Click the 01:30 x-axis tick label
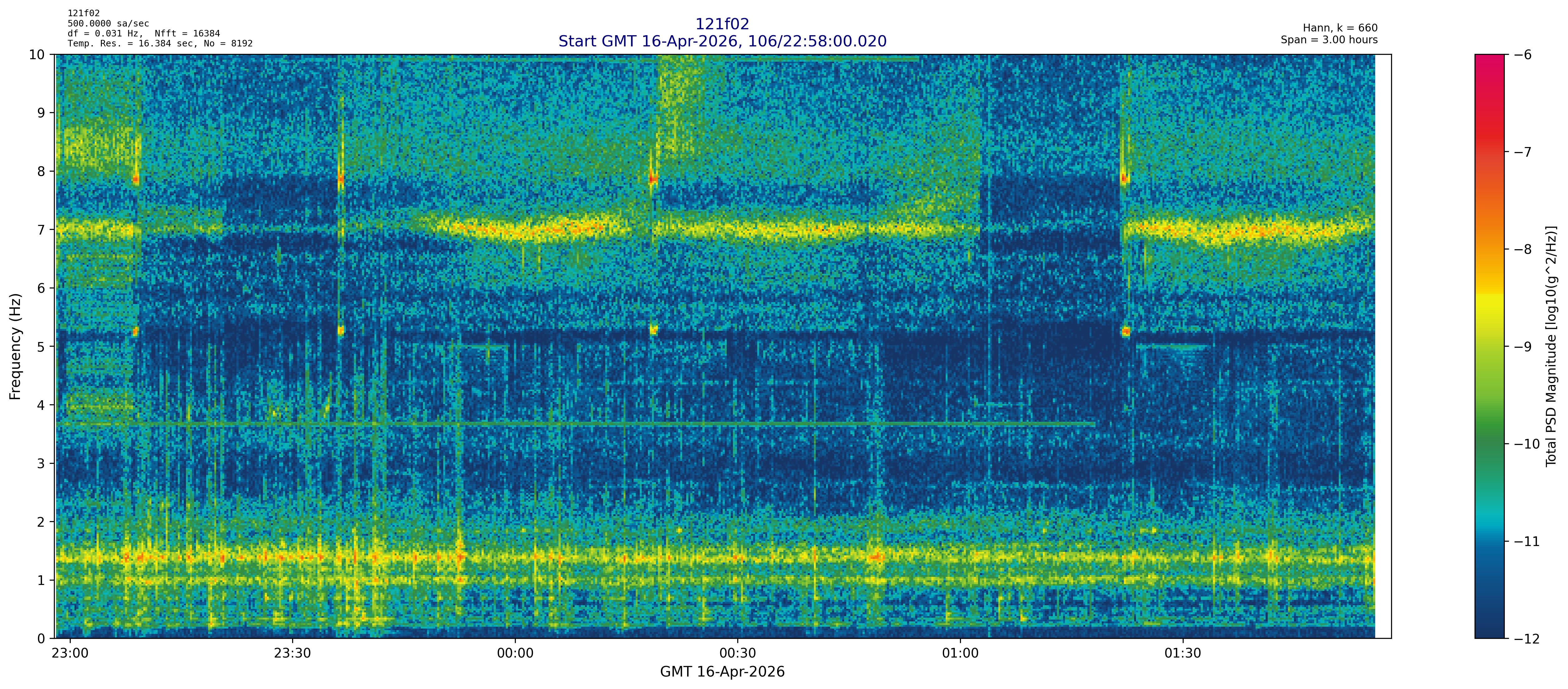The image size is (1568, 689). point(1183,653)
